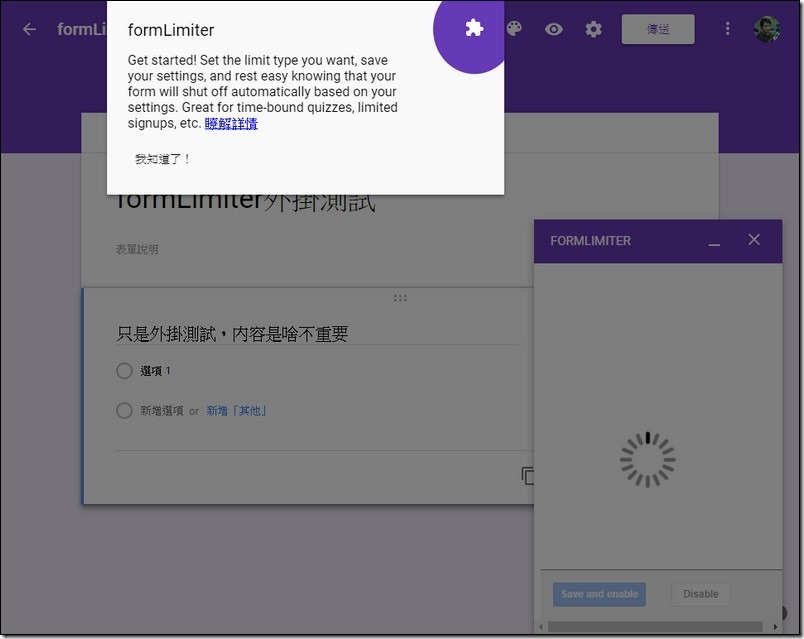Click the 新增「其他」 link
The width and height of the screenshot is (804, 639).
(236, 410)
